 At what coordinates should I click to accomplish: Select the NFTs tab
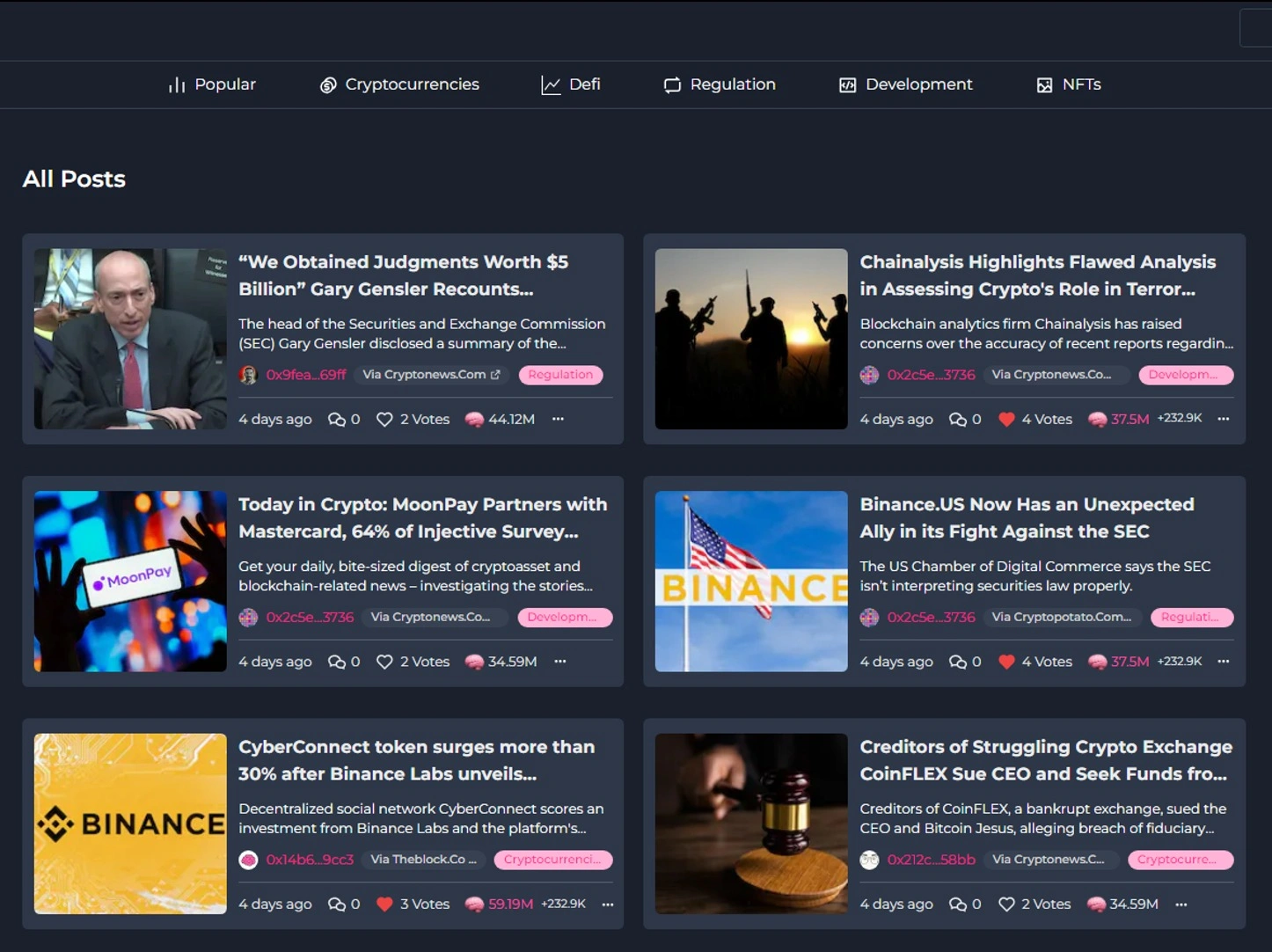(x=1069, y=84)
